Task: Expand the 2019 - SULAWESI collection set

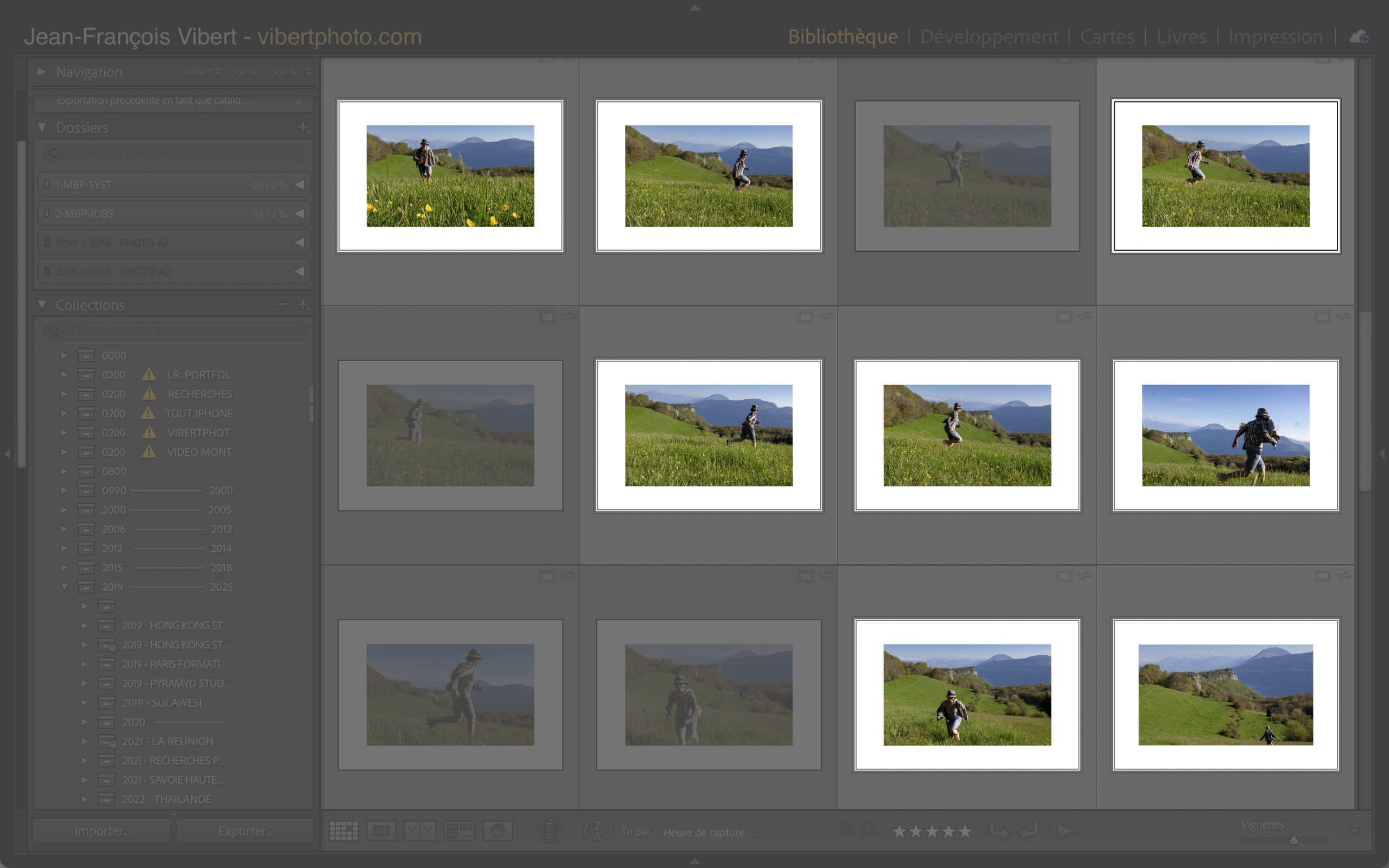Action: 85,703
